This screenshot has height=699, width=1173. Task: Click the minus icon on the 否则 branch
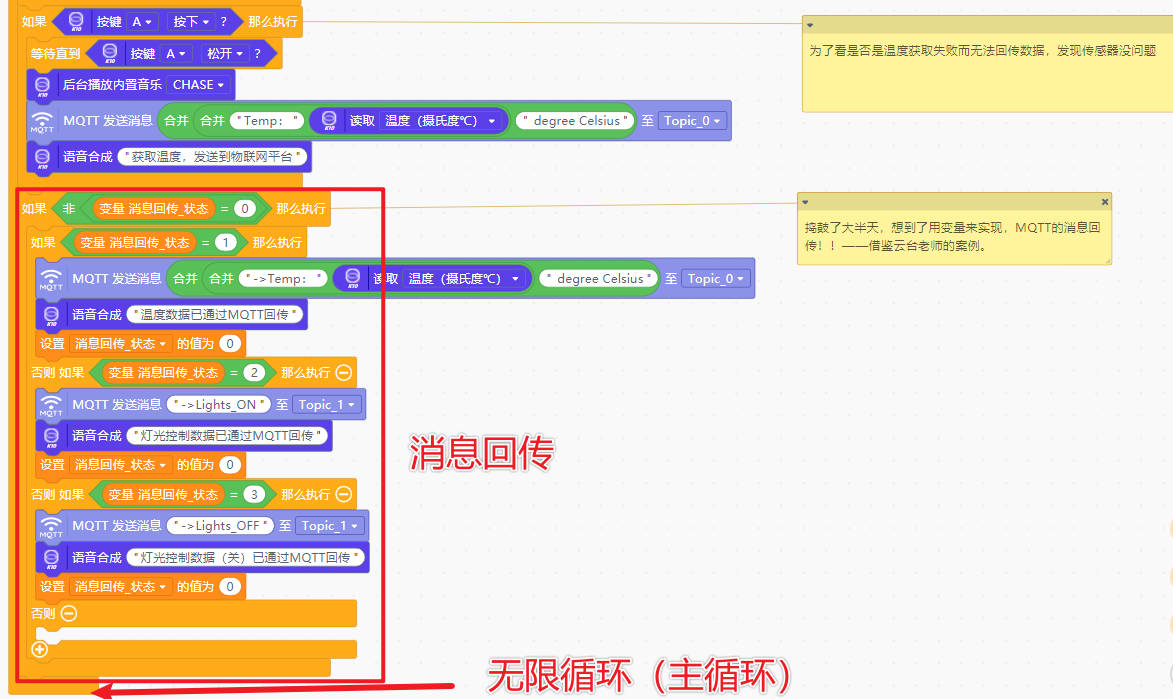[69, 613]
